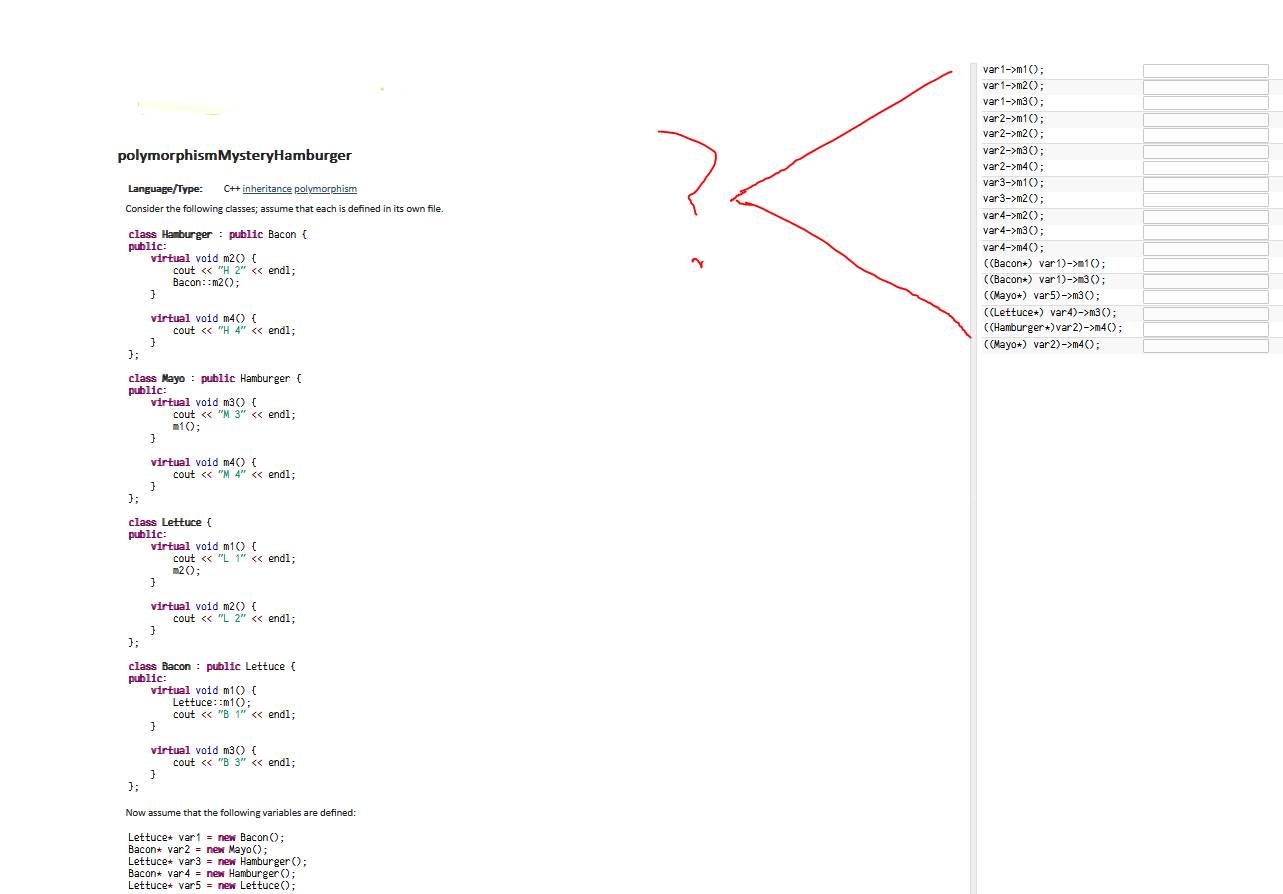Focus the input beside var3->m2();
The width and height of the screenshot is (1283, 894).
[x=1205, y=198]
